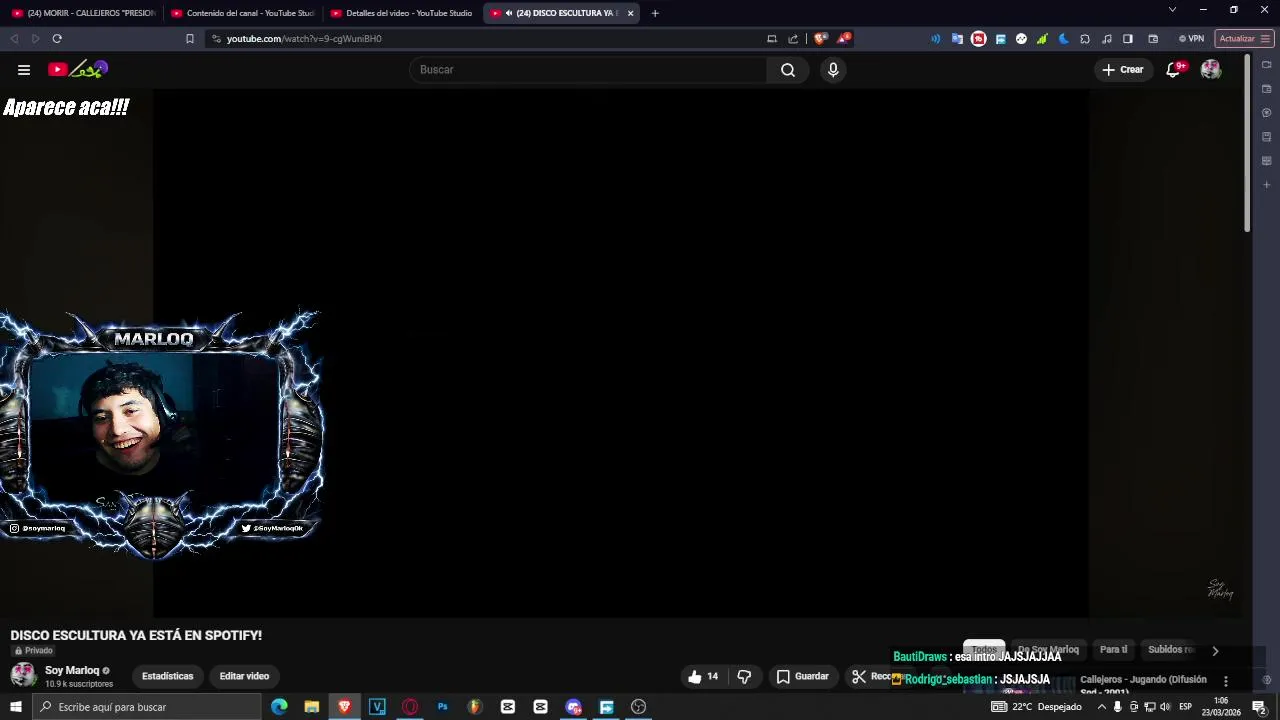Click the share page icon in address bar

793,39
